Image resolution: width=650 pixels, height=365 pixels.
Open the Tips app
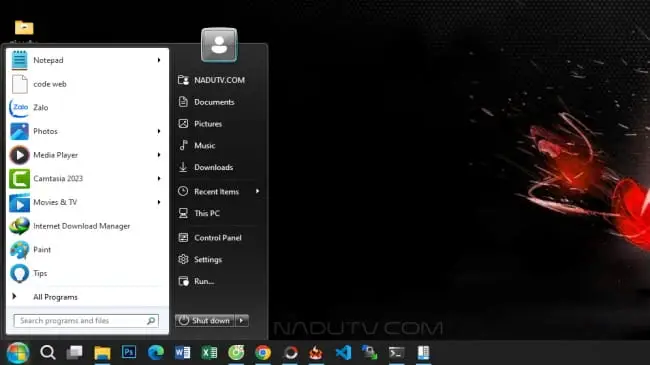87,273
